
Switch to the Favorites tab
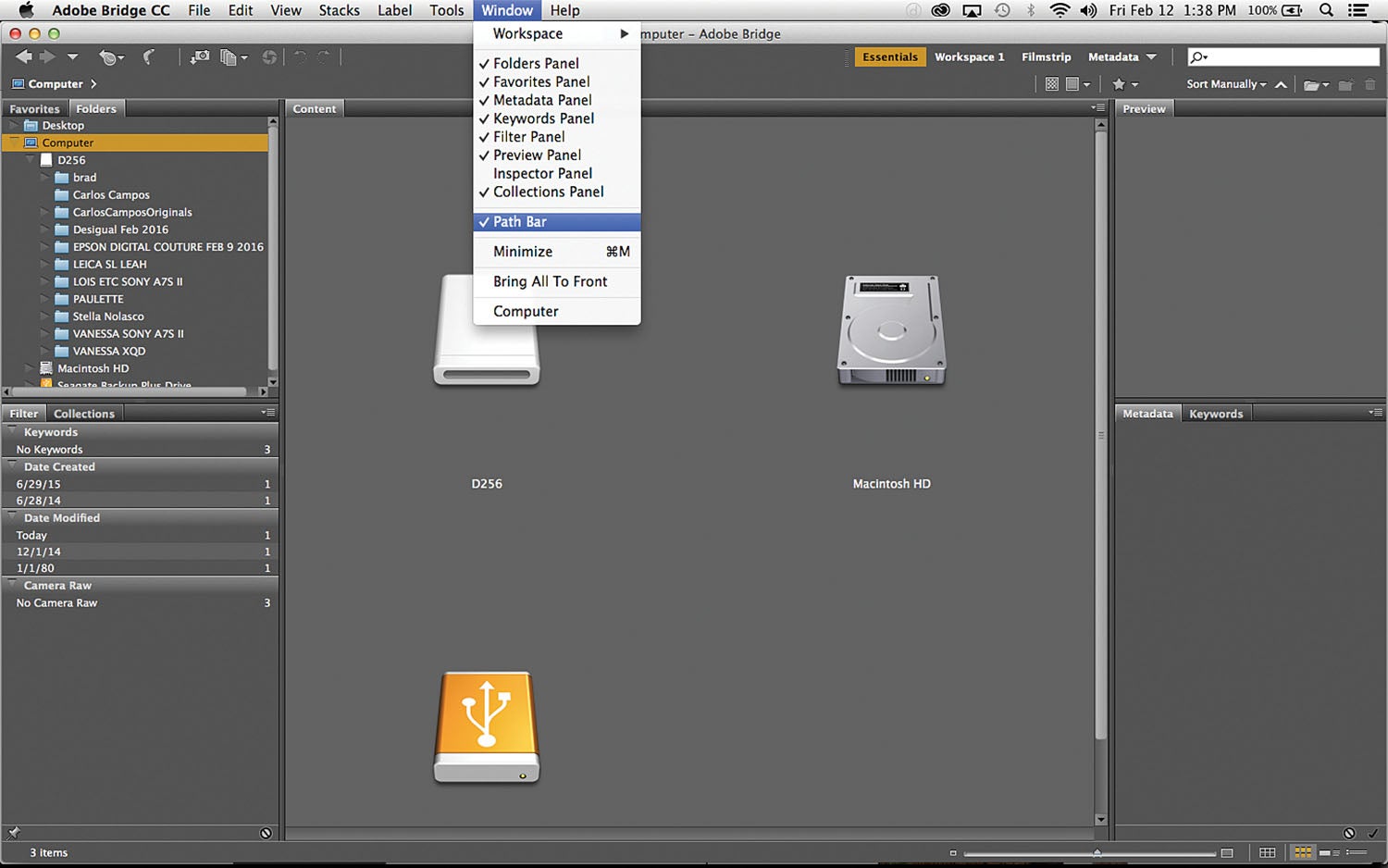click(33, 108)
